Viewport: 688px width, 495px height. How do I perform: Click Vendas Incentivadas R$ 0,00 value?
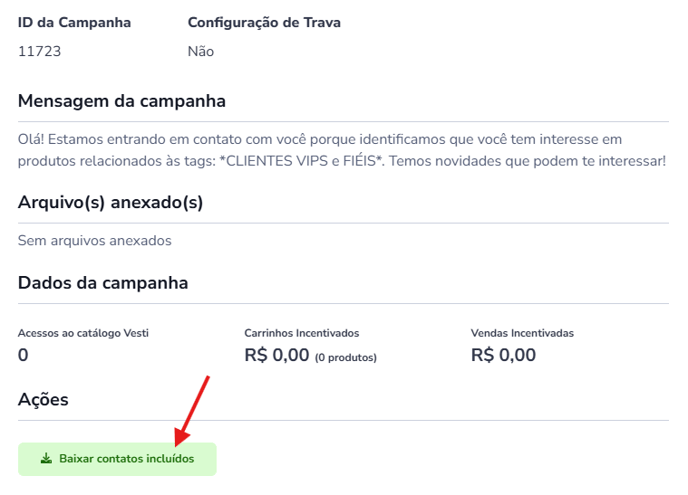(503, 355)
